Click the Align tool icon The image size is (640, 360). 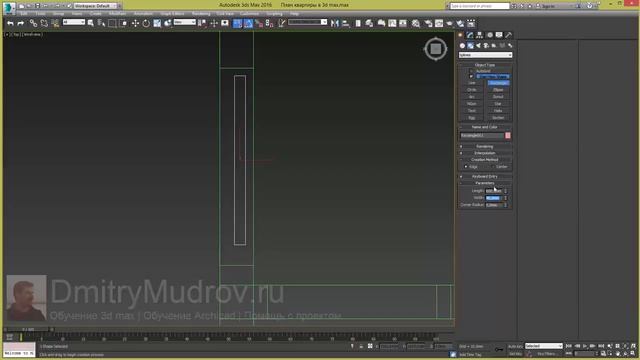[346, 23]
